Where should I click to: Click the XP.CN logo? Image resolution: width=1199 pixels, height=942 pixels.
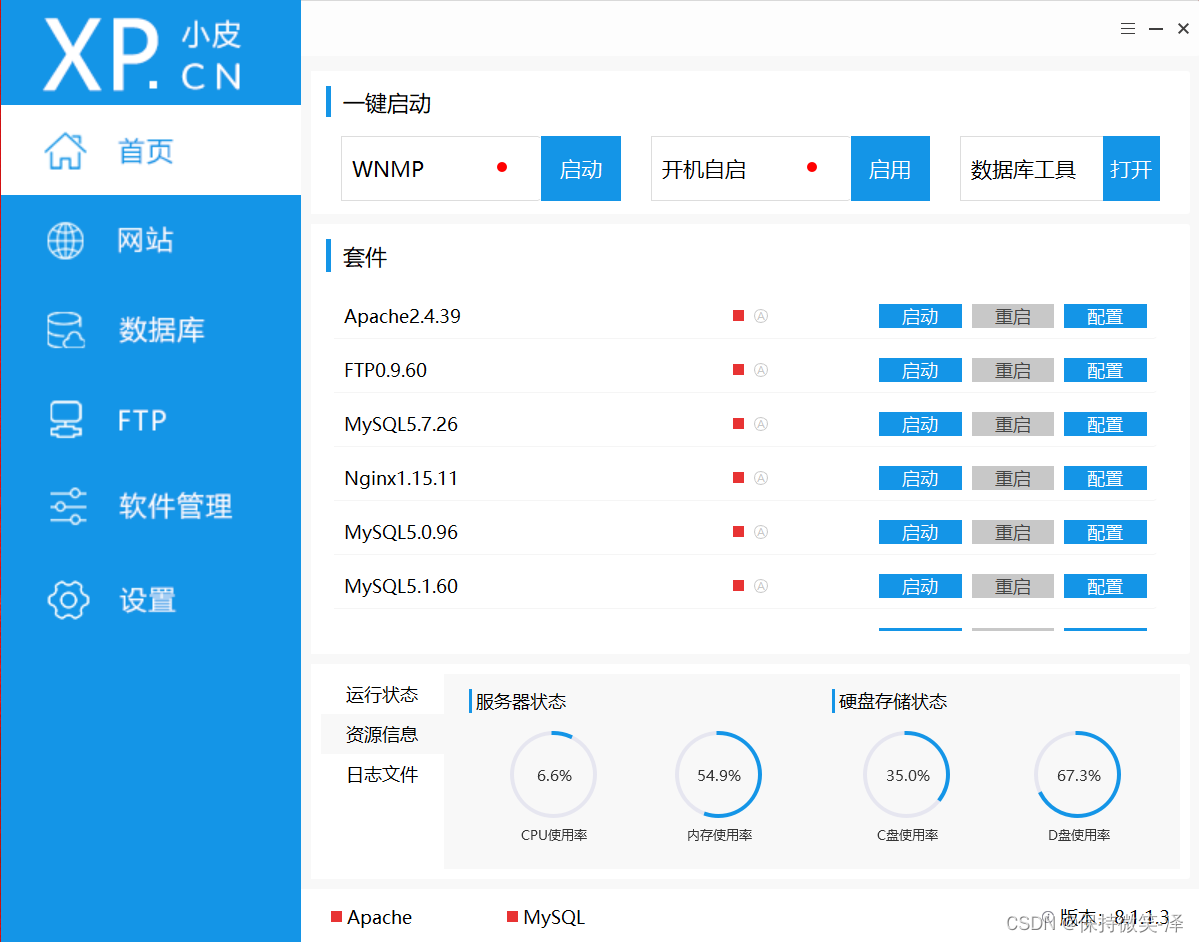(143, 54)
